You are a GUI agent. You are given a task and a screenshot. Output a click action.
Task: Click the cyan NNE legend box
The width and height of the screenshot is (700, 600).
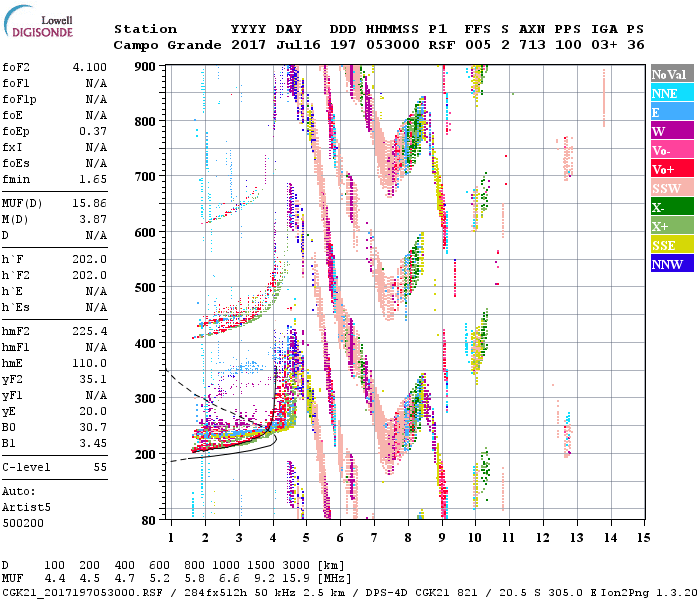coord(671,93)
